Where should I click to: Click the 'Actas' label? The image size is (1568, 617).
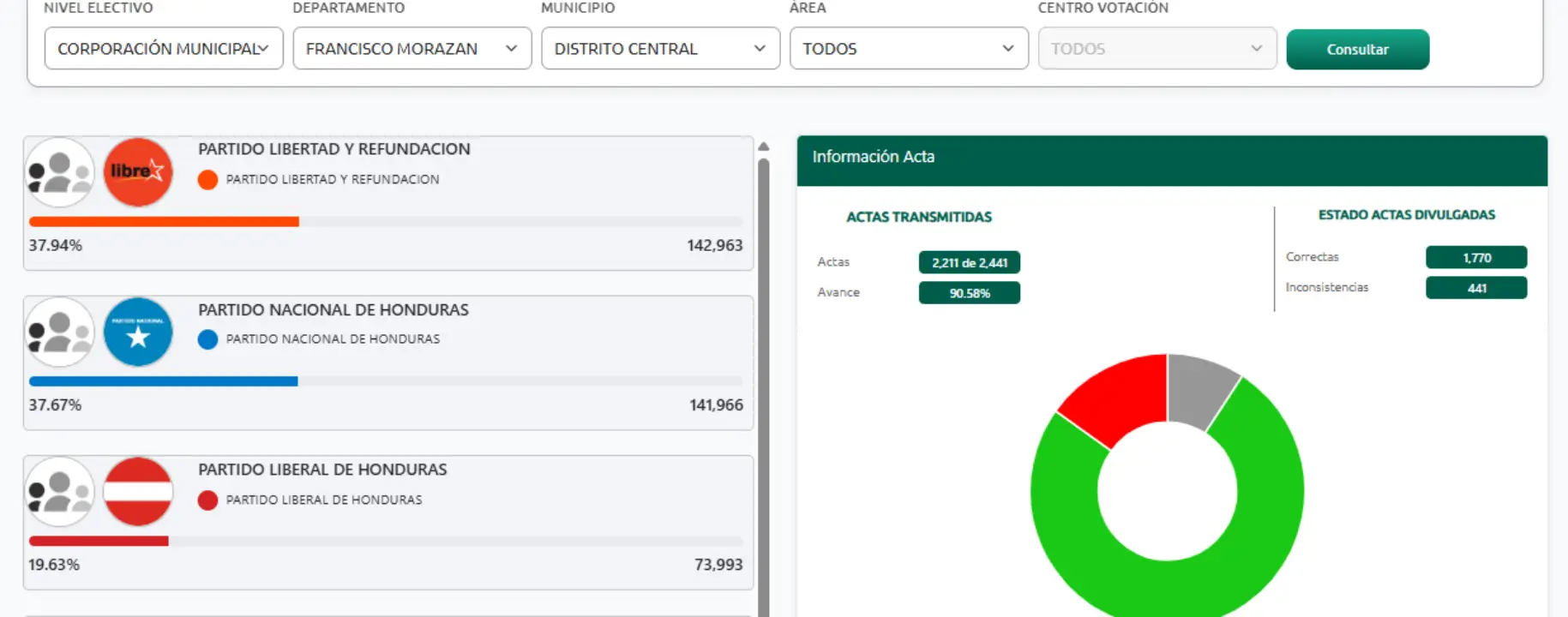[x=833, y=262]
